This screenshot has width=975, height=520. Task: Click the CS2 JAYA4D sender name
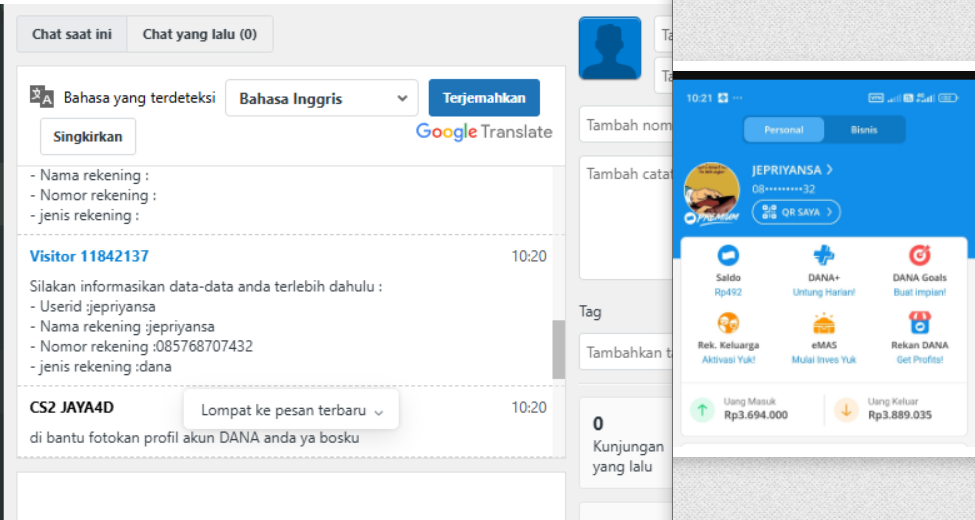[x=72, y=407]
